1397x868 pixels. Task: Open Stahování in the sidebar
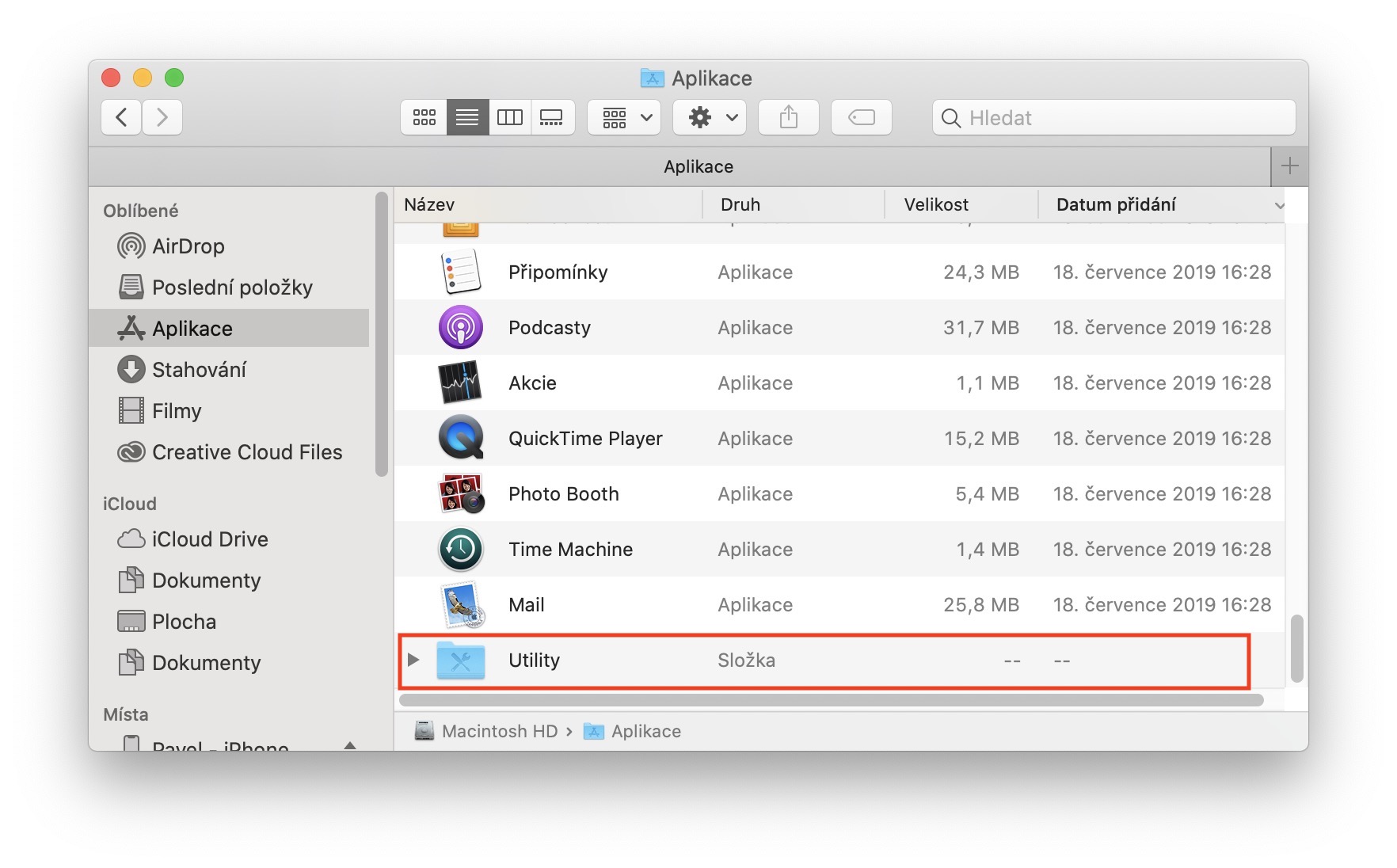(199, 370)
